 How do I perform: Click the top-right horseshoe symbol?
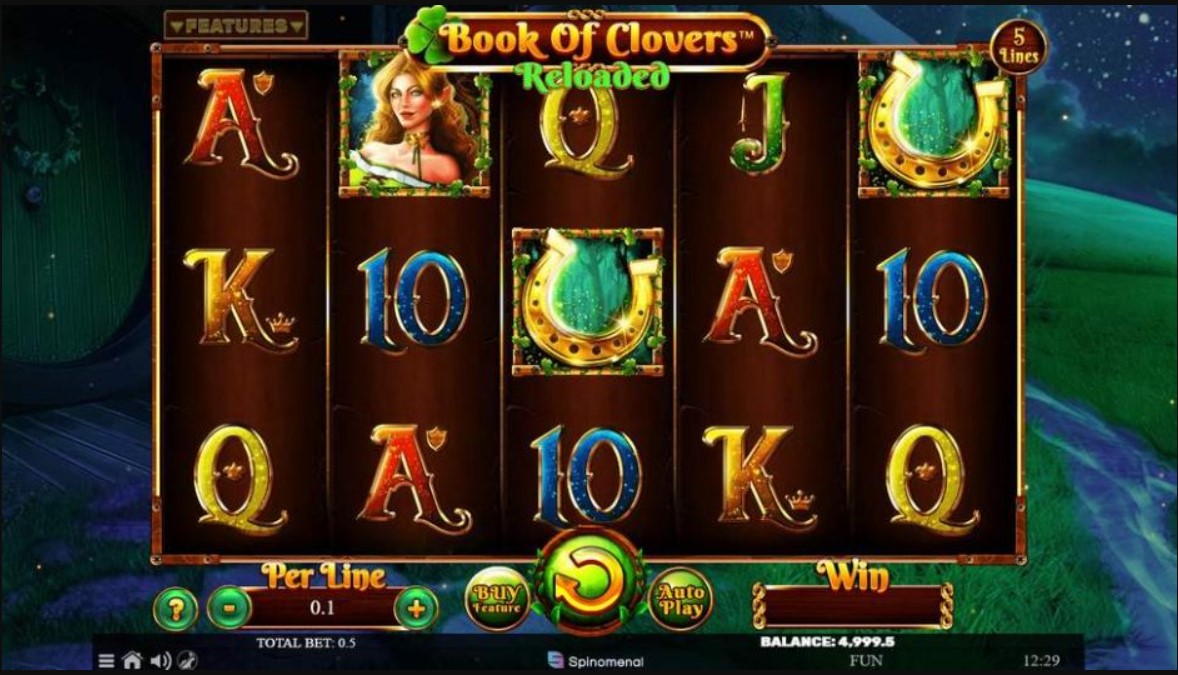pyautogui.click(x=934, y=125)
